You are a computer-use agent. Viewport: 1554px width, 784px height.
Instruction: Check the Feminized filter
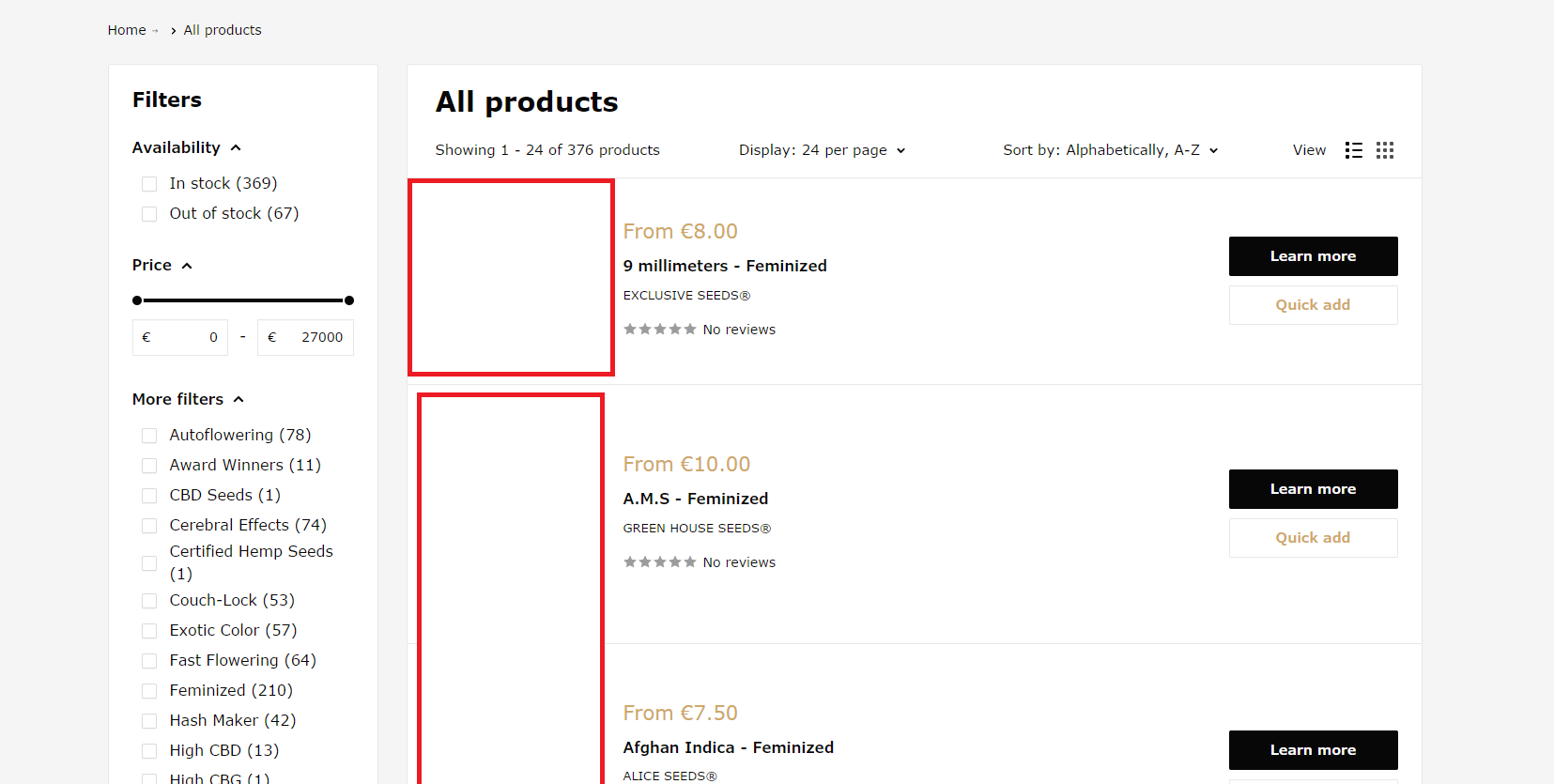click(x=149, y=691)
